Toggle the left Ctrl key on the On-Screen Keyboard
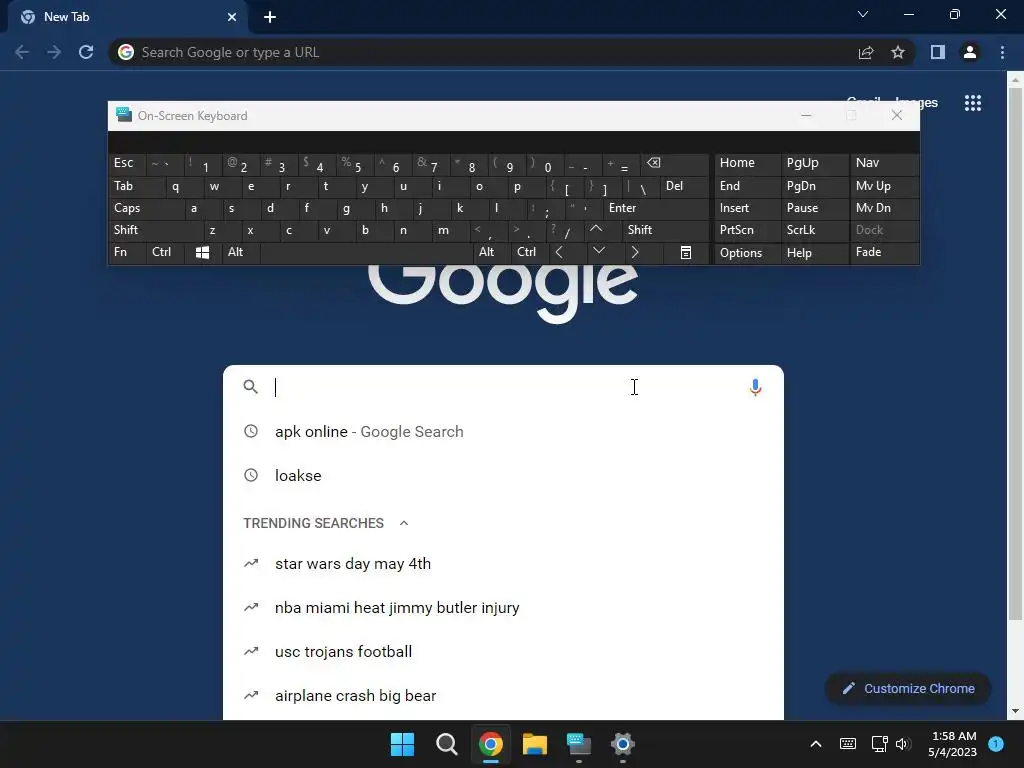Screen dimensions: 1024x768 tap(165, 252)
